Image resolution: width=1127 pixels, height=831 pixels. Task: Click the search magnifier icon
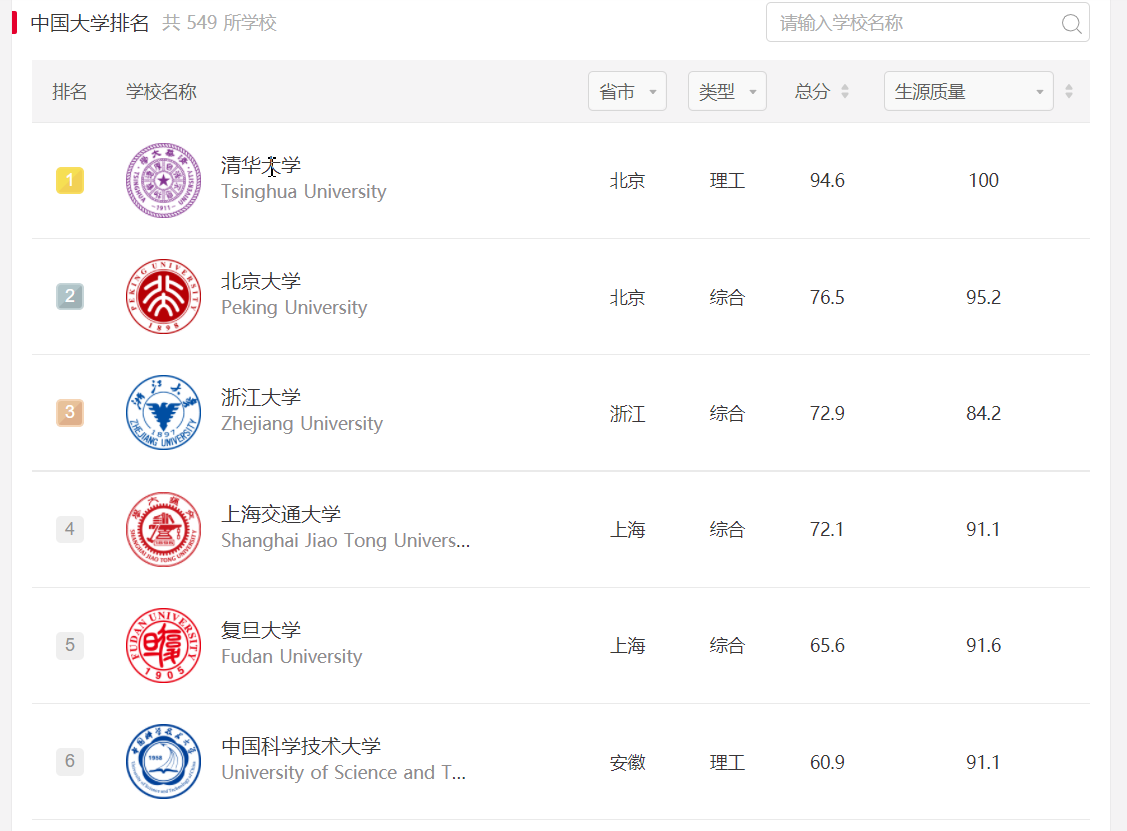click(1071, 23)
